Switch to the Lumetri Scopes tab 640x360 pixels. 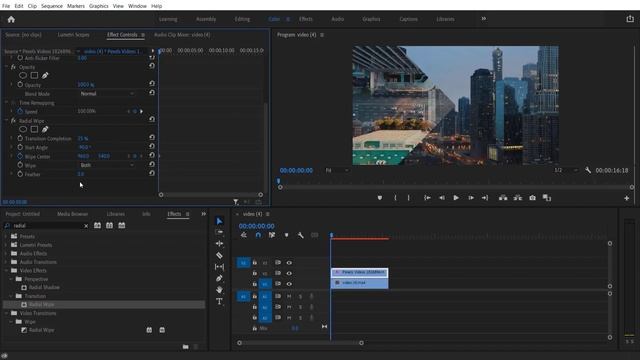[x=73, y=35]
